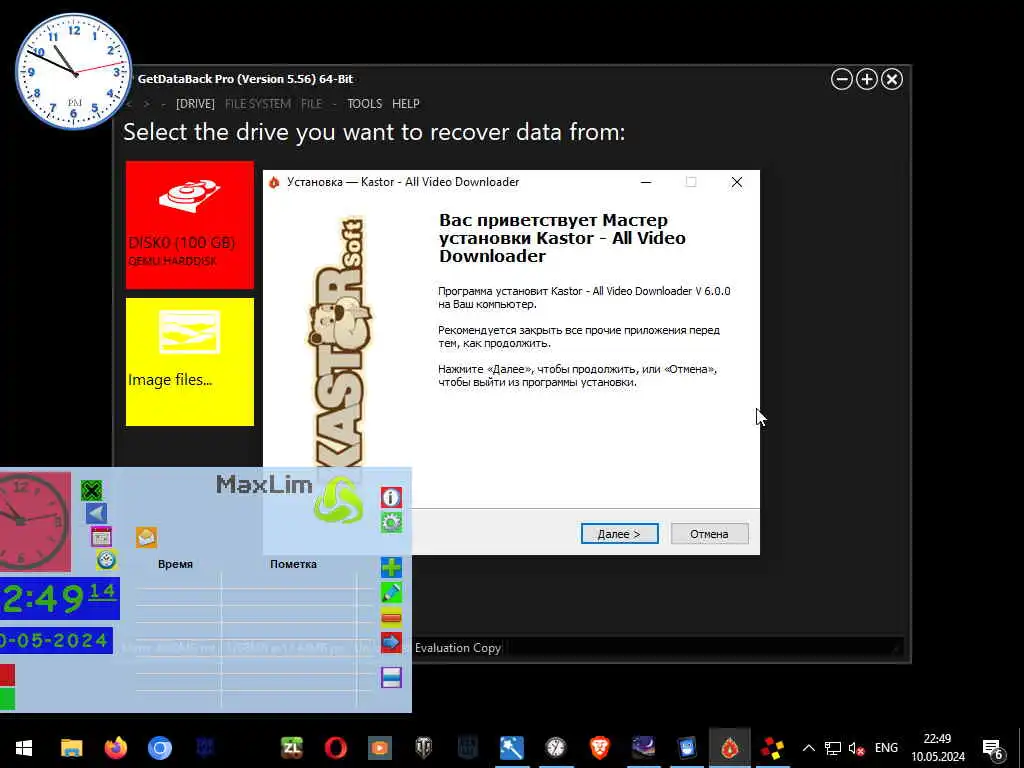Open the green ZL taskbar icon
This screenshot has height=768, width=1024.
tap(292, 748)
